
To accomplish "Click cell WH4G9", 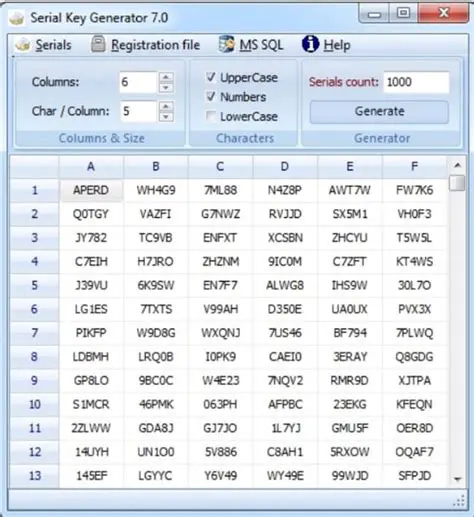I will point(156,190).
